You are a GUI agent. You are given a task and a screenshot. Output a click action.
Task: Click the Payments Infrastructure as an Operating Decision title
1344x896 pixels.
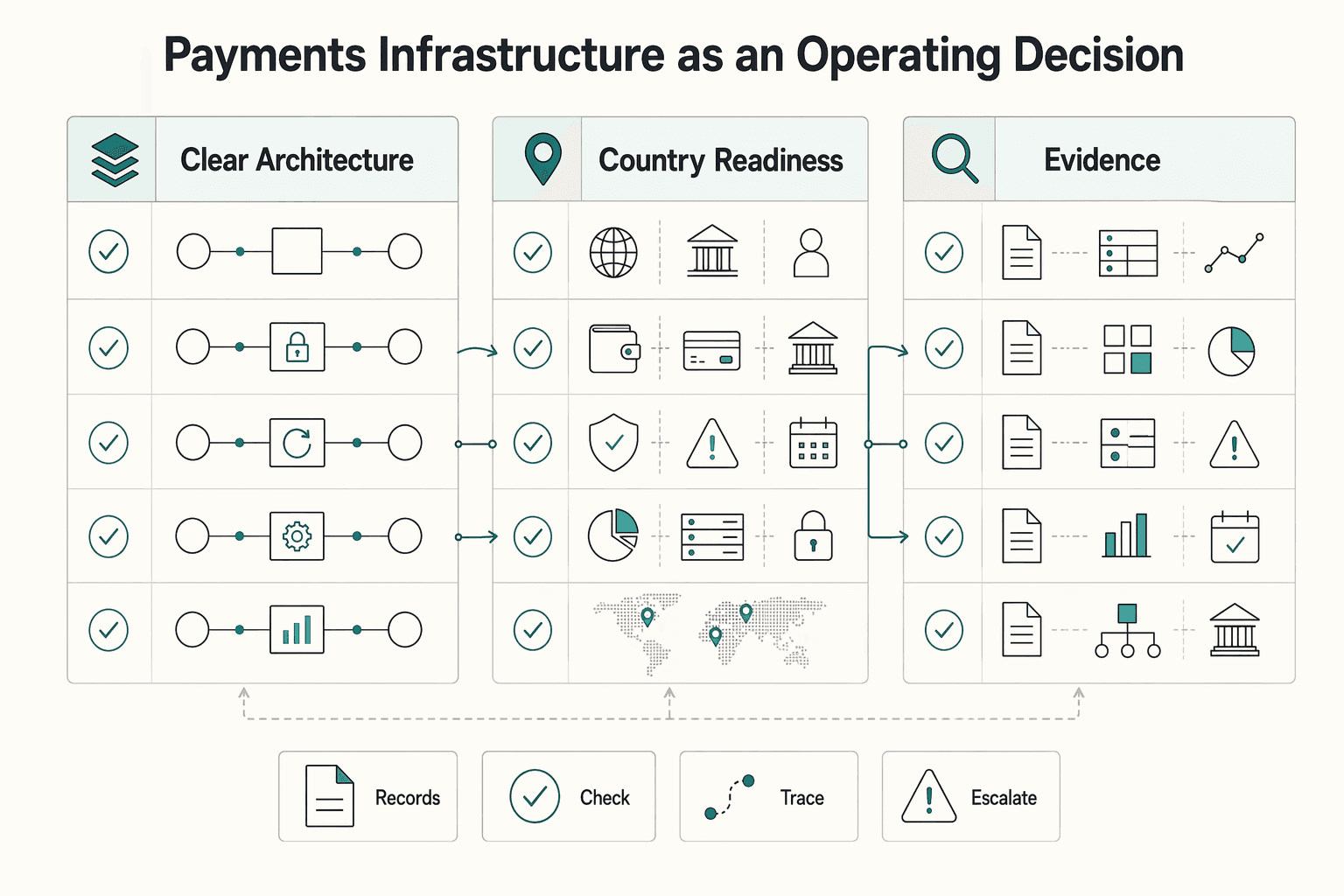point(674,55)
